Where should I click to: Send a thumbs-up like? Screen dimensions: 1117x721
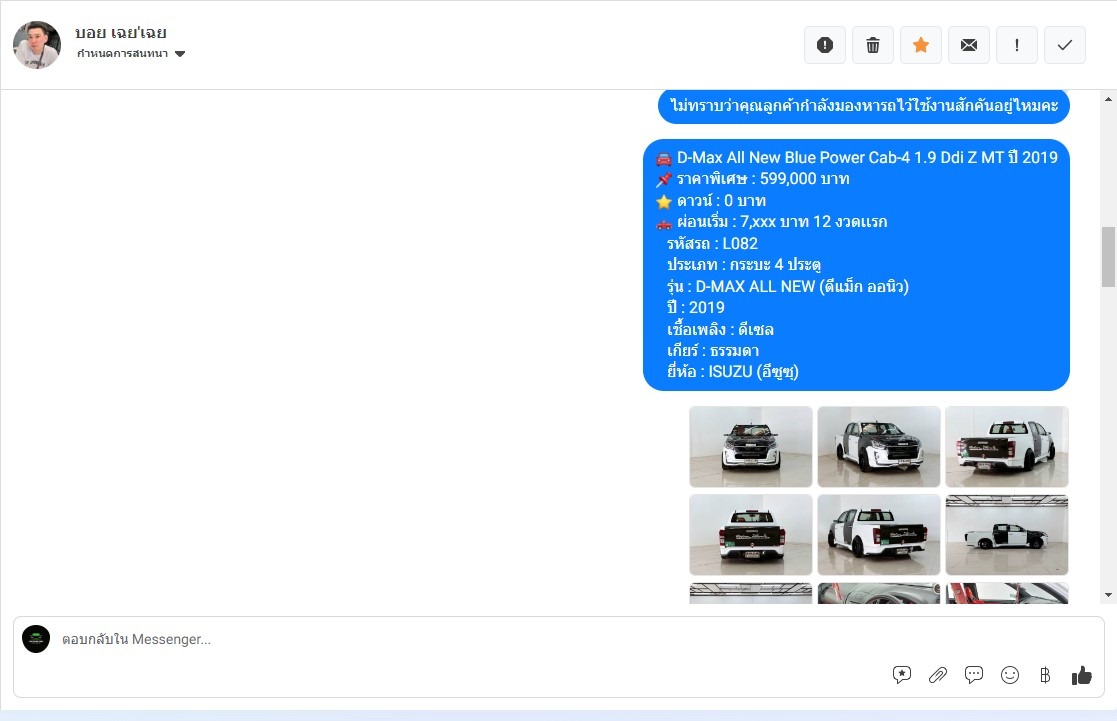1081,675
